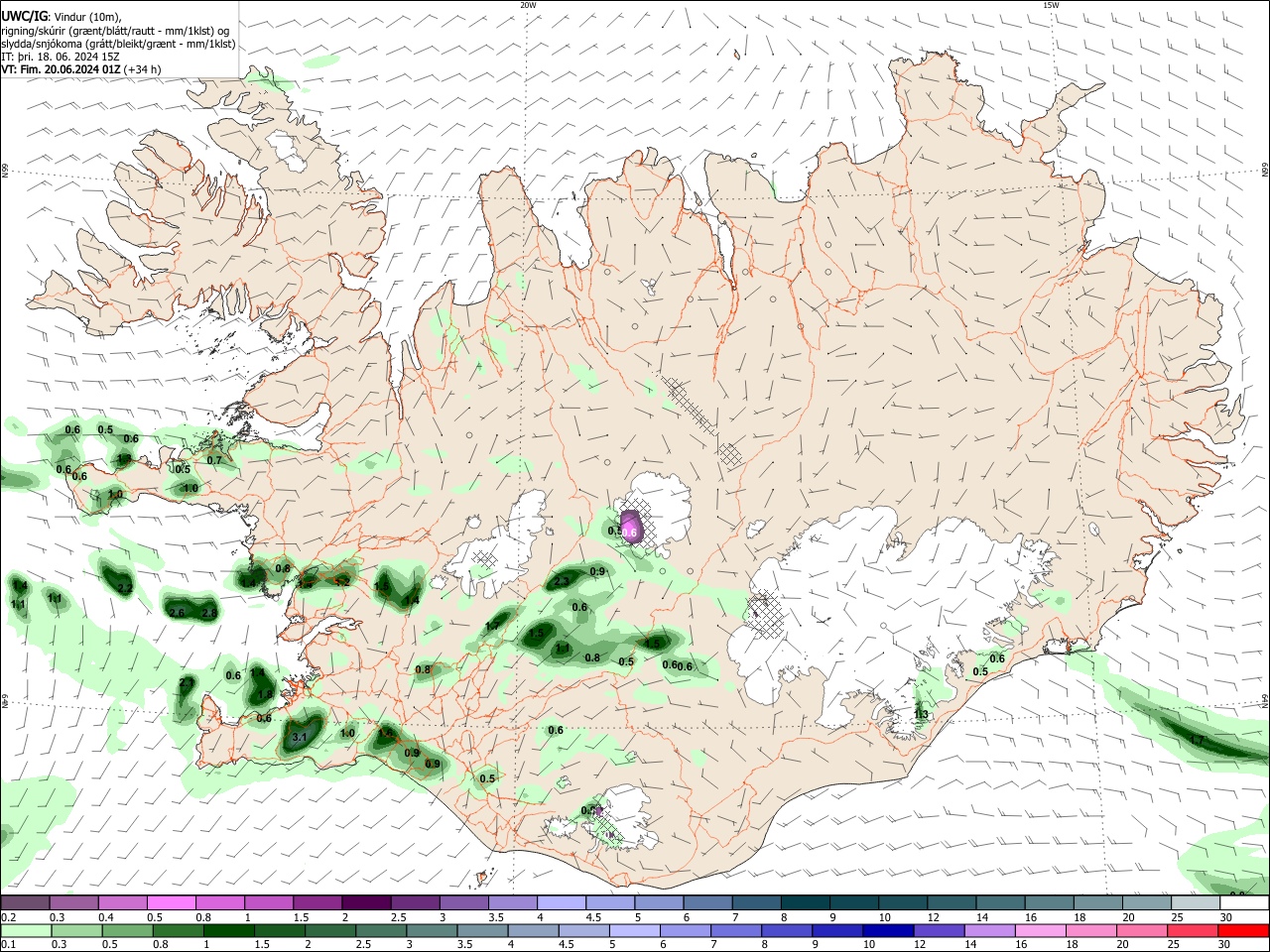Pick the darkest purple swatch labeled 2
This screenshot has height=952, width=1270.
(365, 903)
